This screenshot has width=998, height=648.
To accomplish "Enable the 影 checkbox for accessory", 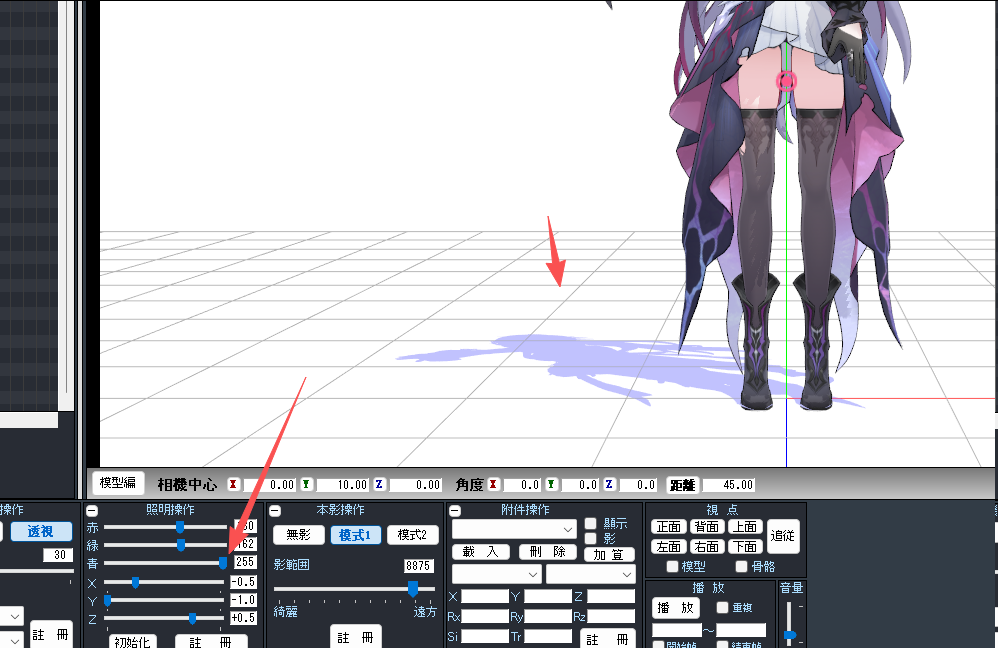I will tap(591, 539).
